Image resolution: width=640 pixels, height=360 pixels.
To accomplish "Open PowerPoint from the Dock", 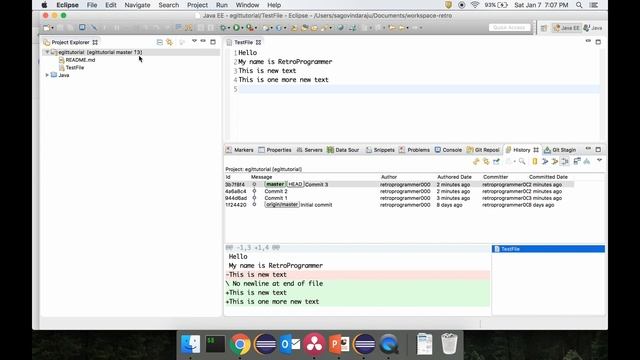I will pos(339,344).
